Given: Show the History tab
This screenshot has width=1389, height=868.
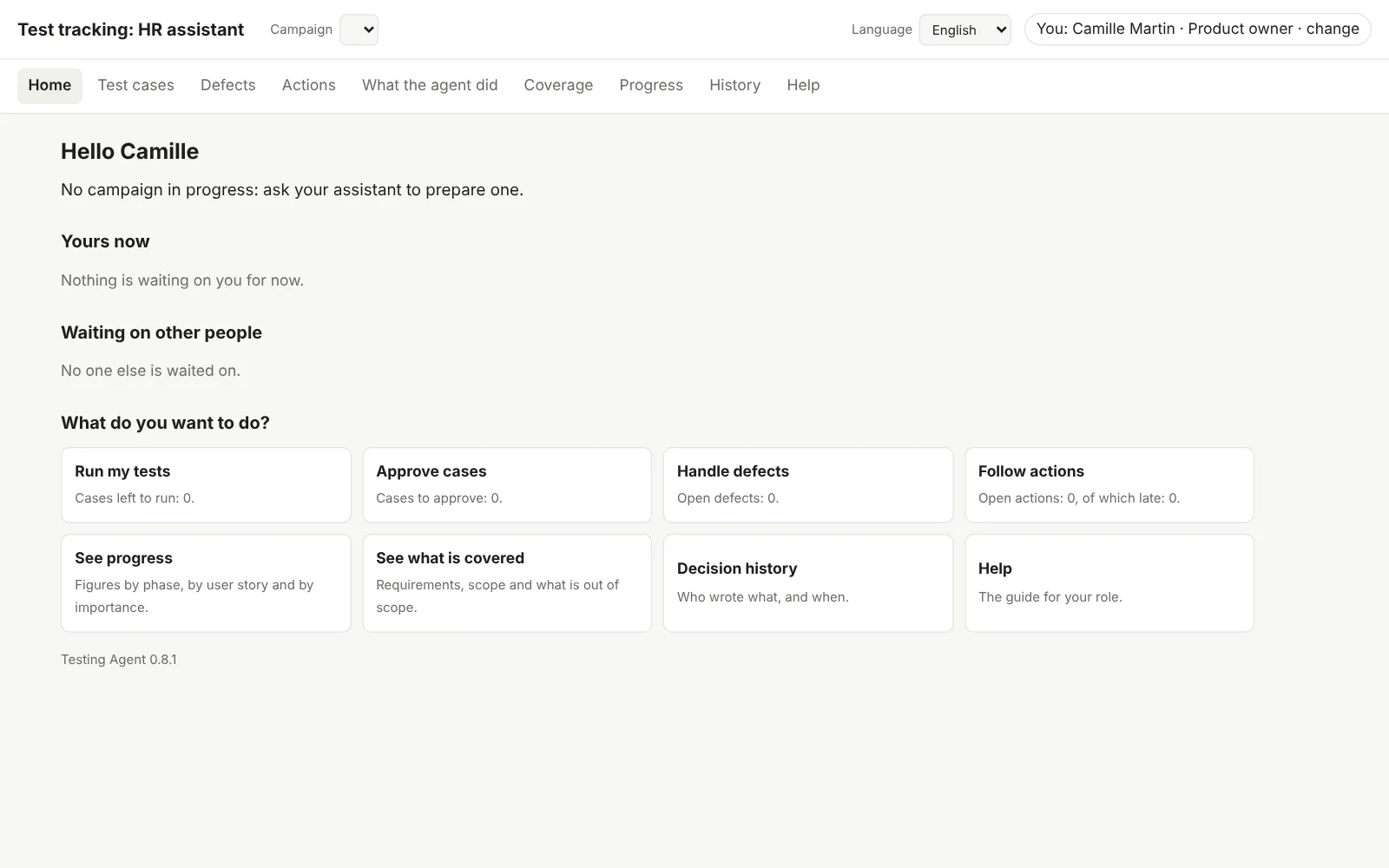Looking at the screenshot, I should 734,85.
